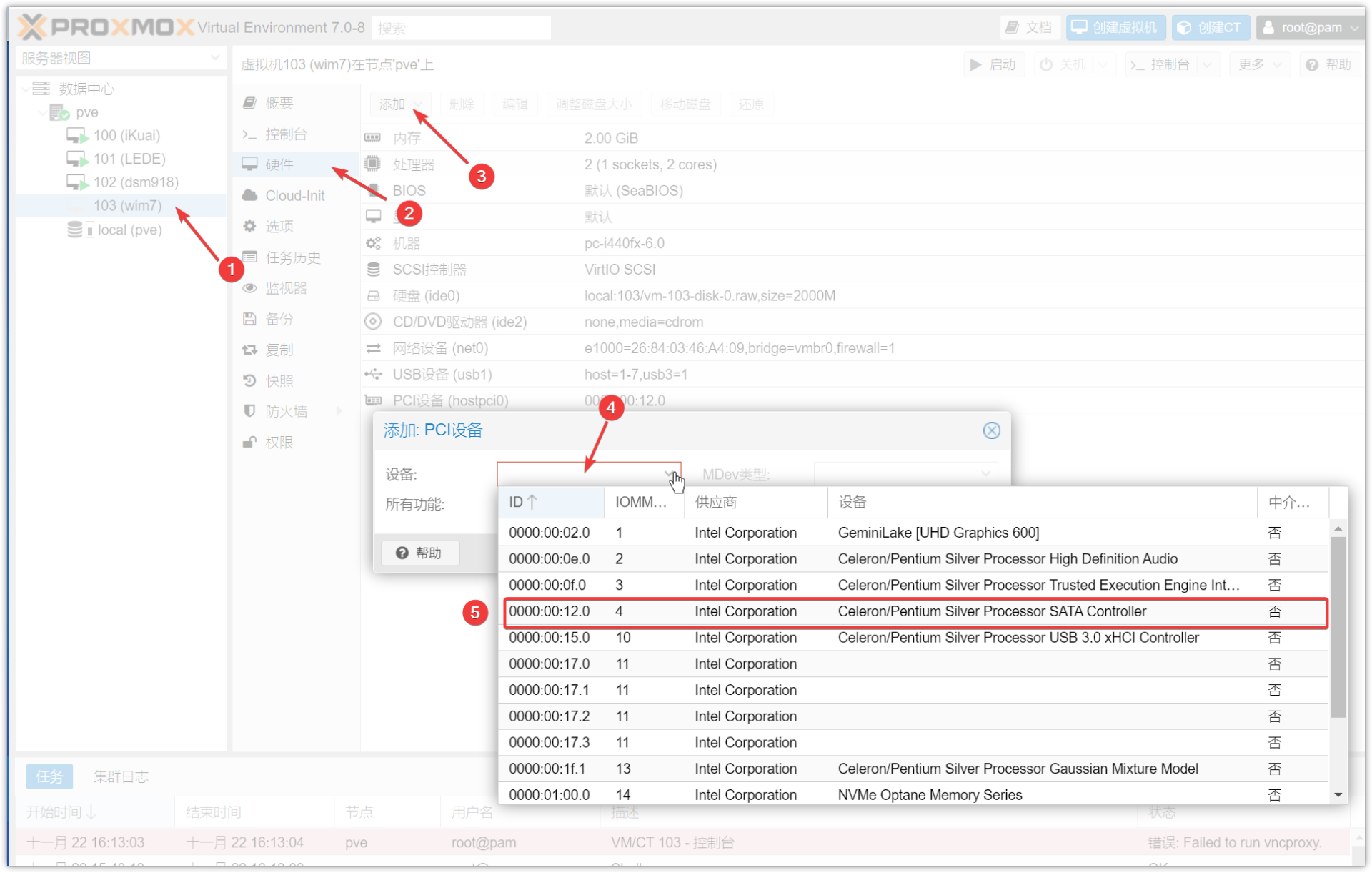The image size is (1372, 873).
Task: Select SATA Controller row 0000:00:12.0
Action: pos(915,612)
